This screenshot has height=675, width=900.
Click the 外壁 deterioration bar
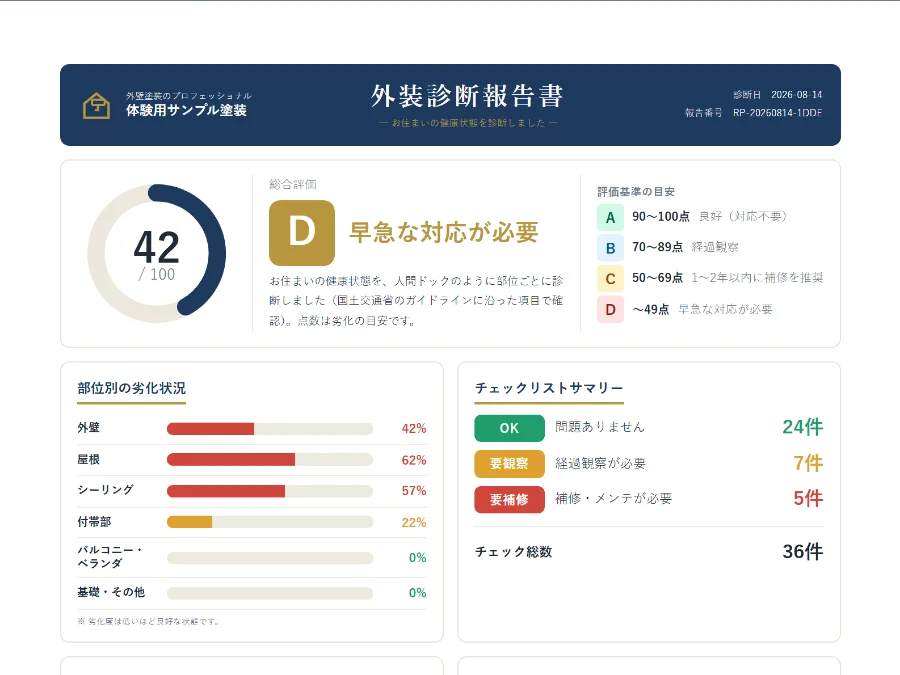(270, 429)
